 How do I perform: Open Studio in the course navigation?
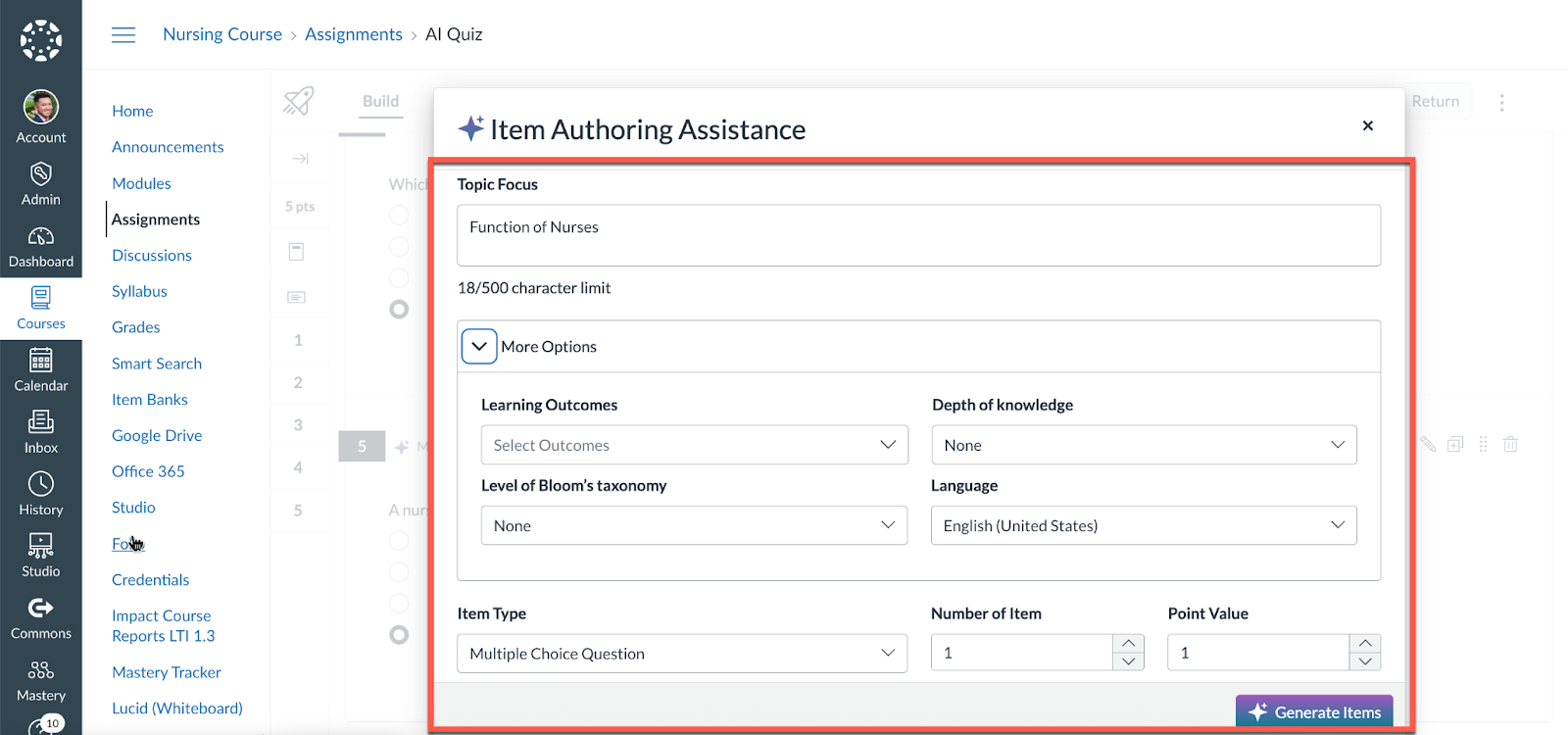tap(133, 508)
